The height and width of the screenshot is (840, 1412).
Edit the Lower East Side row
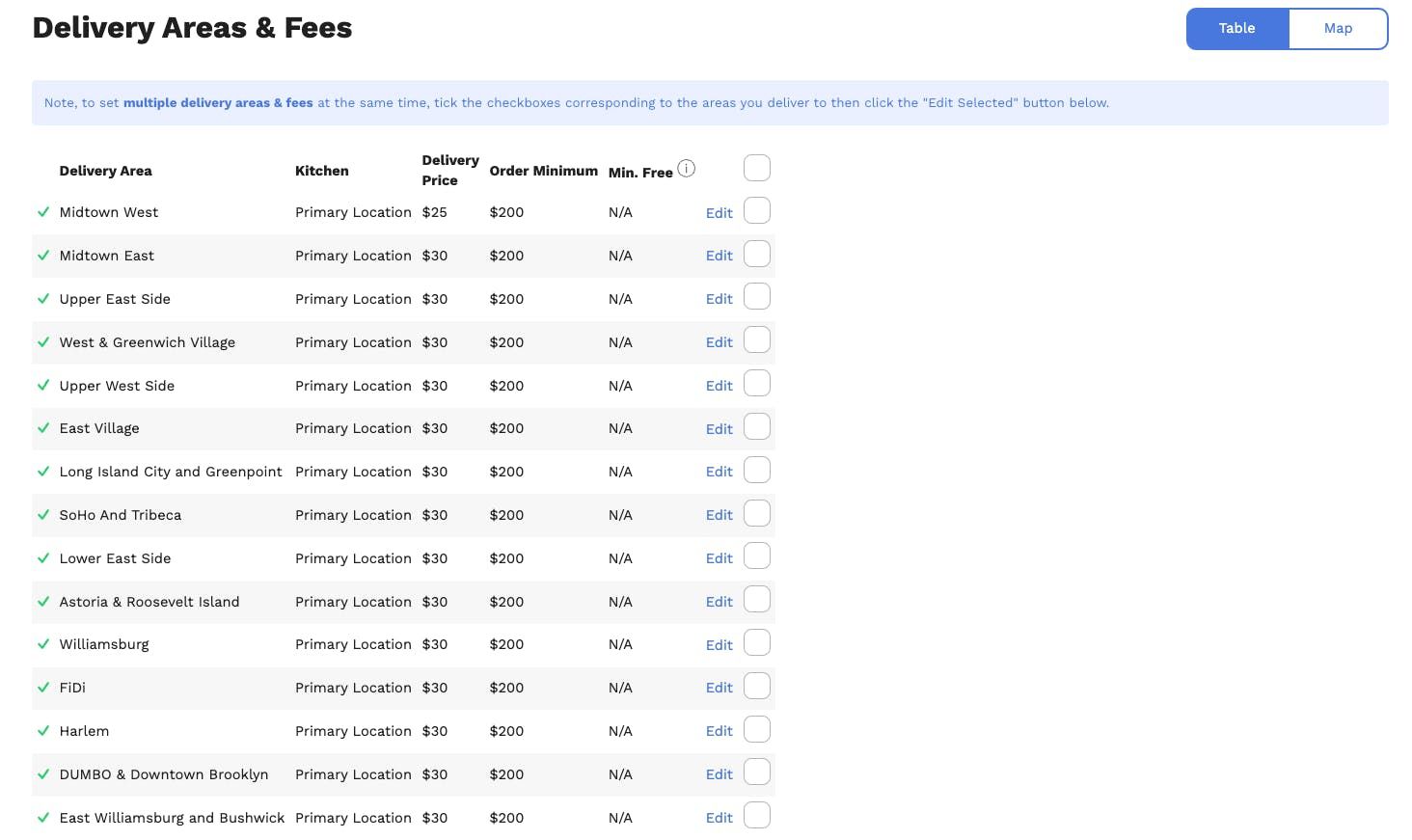click(719, 558)
